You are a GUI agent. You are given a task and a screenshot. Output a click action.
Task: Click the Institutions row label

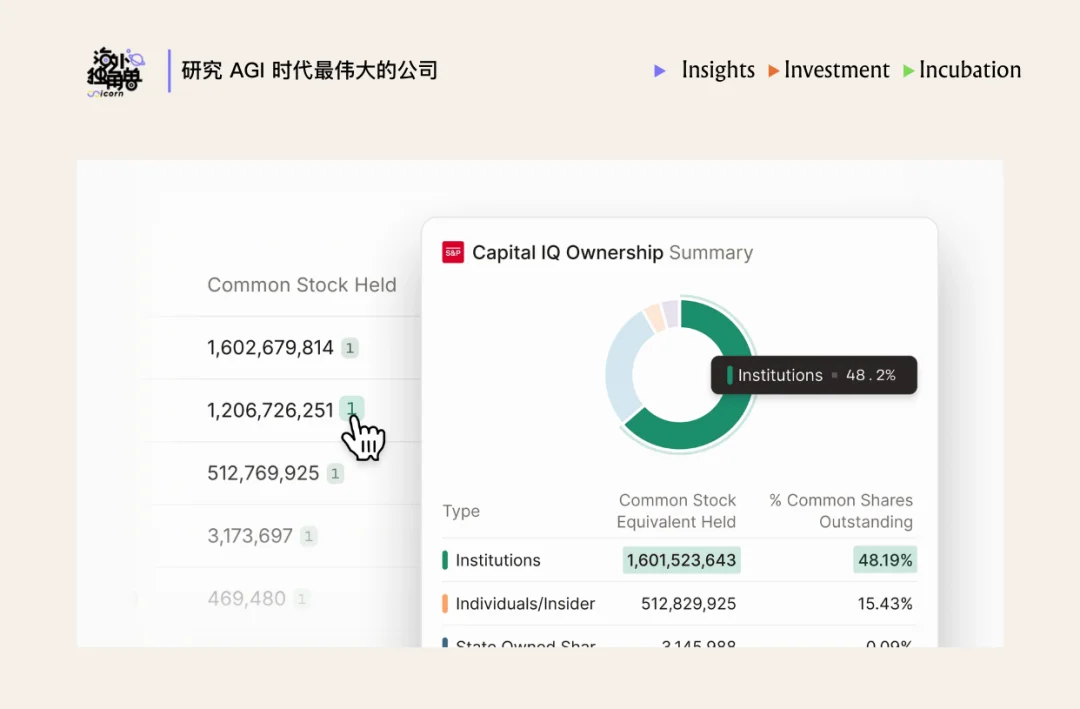coord(496,560)
